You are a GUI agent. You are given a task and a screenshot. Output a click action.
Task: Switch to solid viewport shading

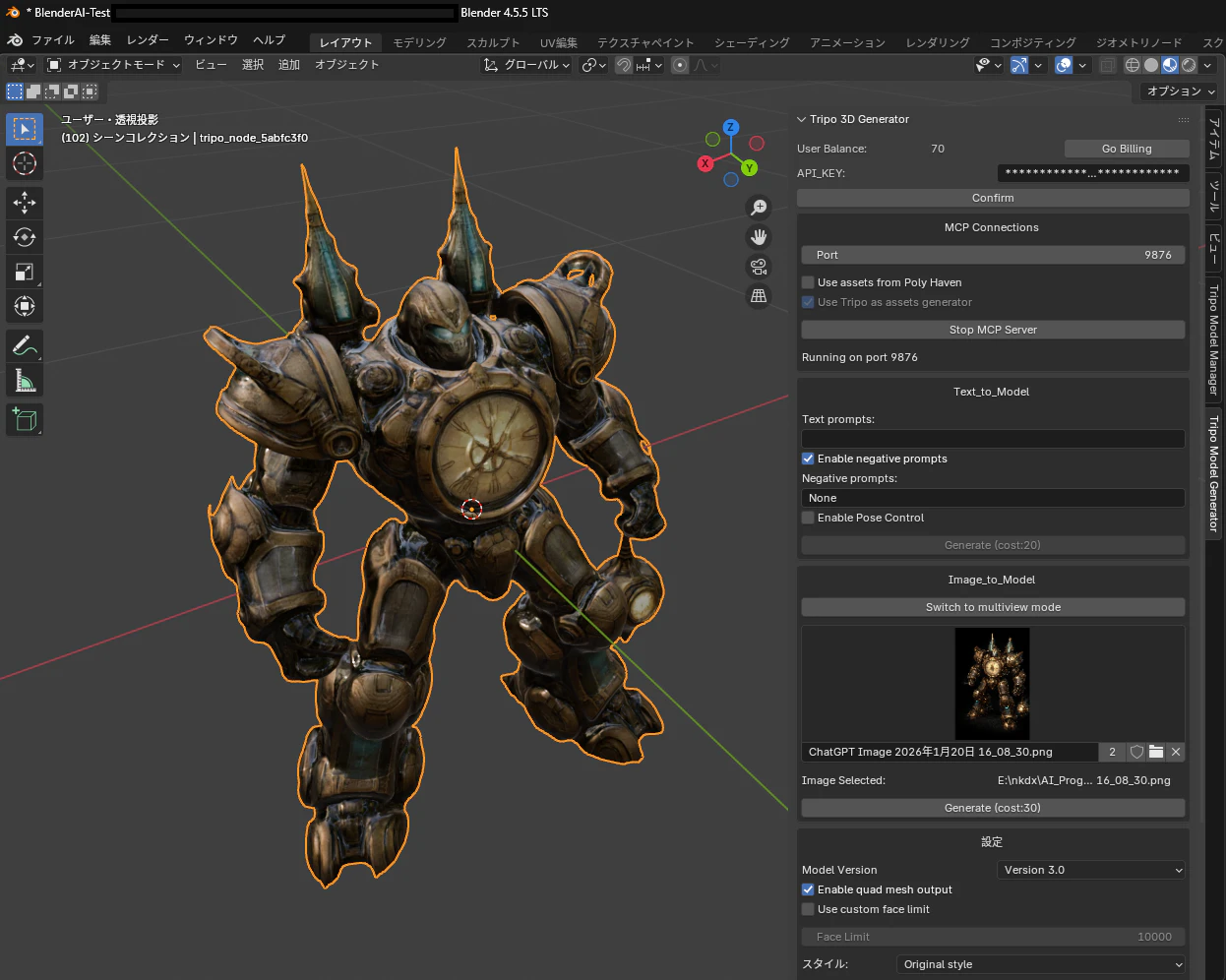(x=1151, y=65)
